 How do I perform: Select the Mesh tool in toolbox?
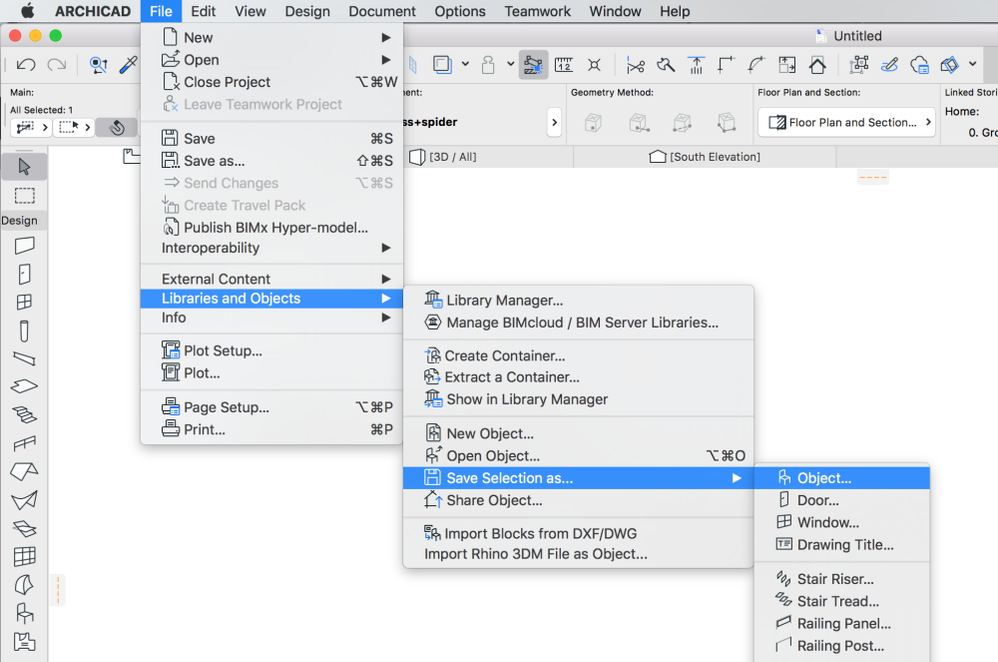[24, 528]
